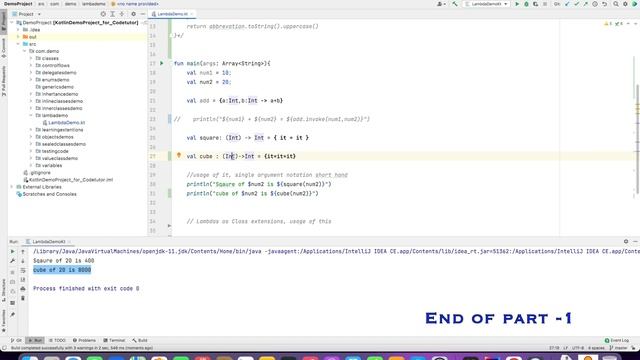The image size is (640, 360).
Task: Toggle soft-wrap in the Run console
Action: click(x=23, y=270)
